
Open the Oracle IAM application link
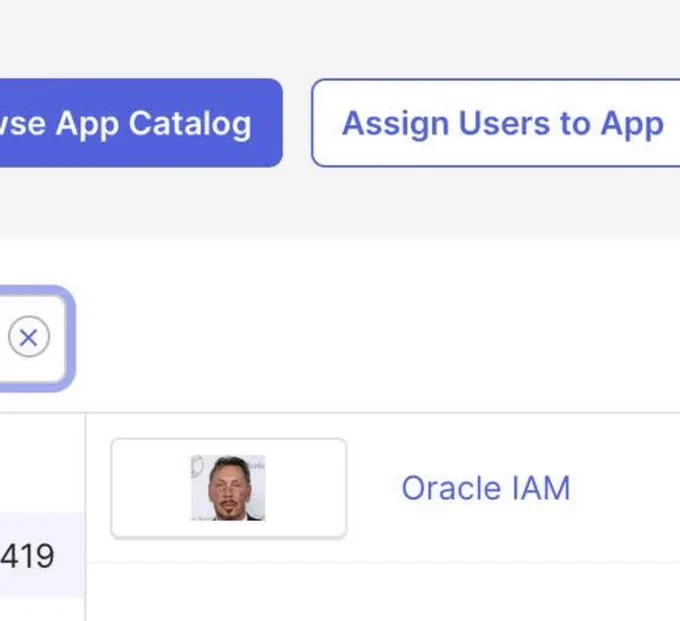click(x=486, y=488)
